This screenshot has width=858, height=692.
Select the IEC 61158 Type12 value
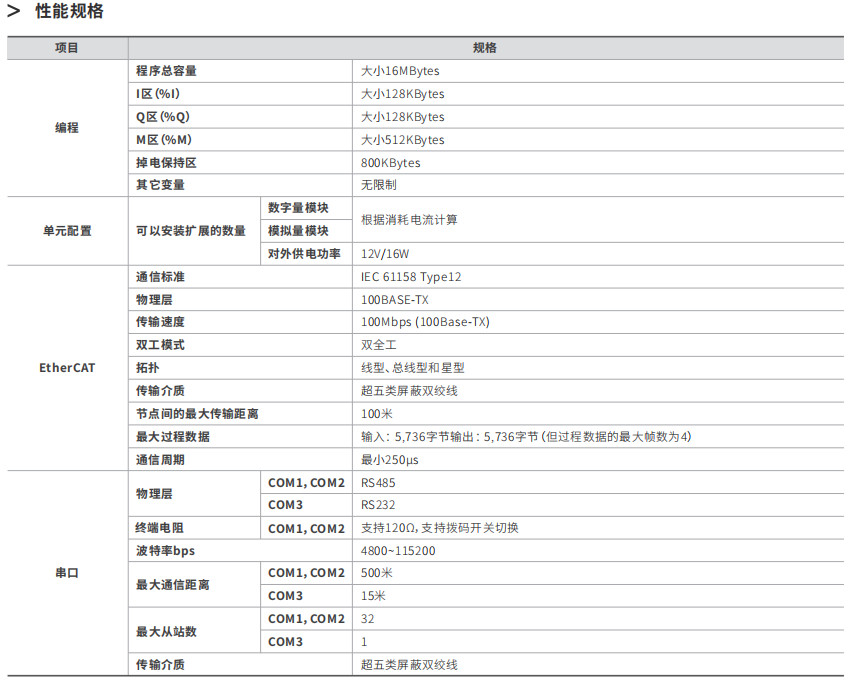(x=411, y=277)
